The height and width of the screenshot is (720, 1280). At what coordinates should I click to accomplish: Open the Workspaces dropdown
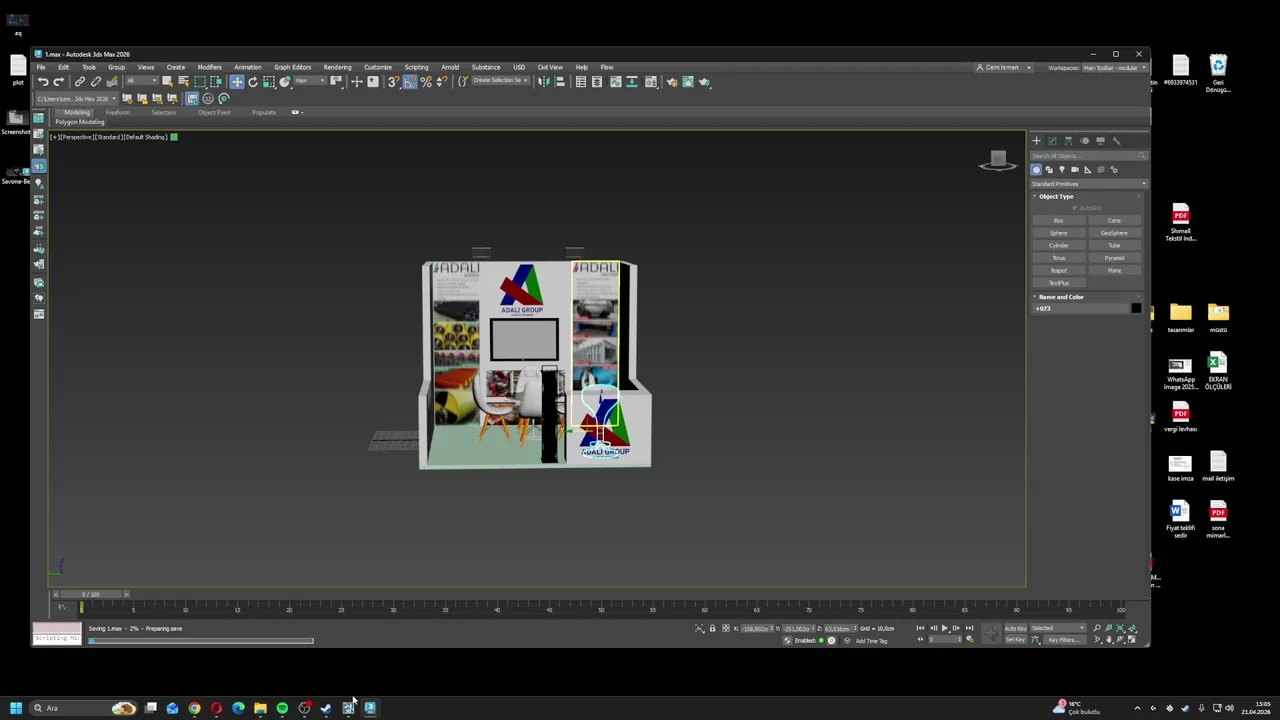coord(1114,68)
